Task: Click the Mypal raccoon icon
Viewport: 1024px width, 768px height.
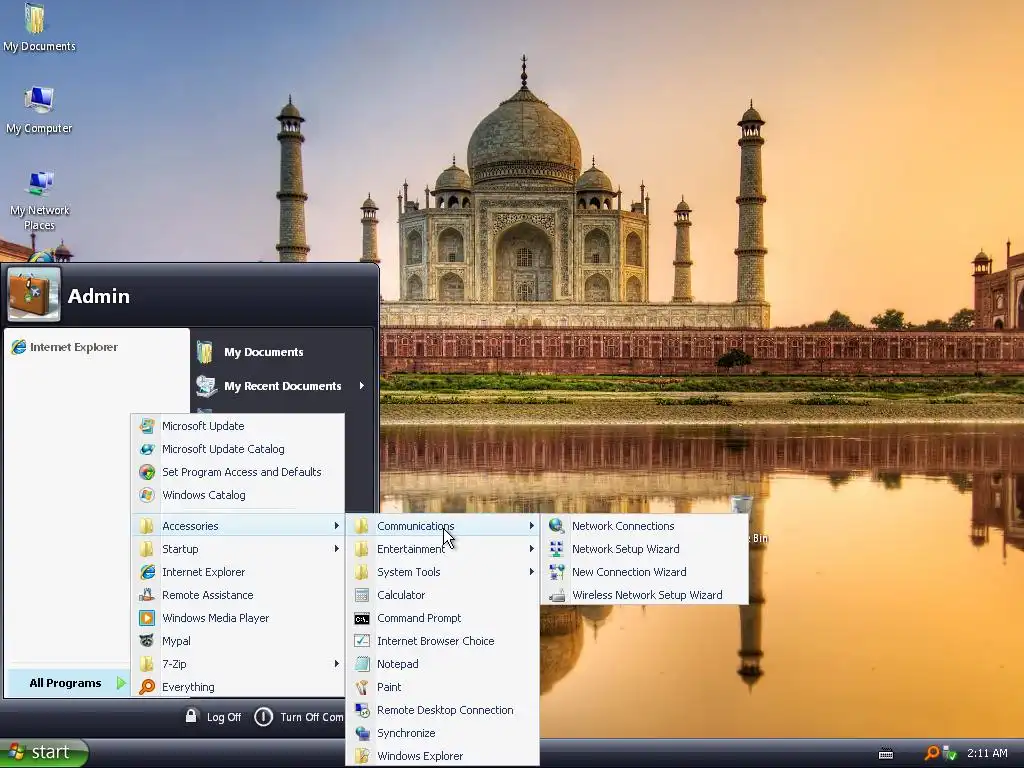Action: point(147,641)
